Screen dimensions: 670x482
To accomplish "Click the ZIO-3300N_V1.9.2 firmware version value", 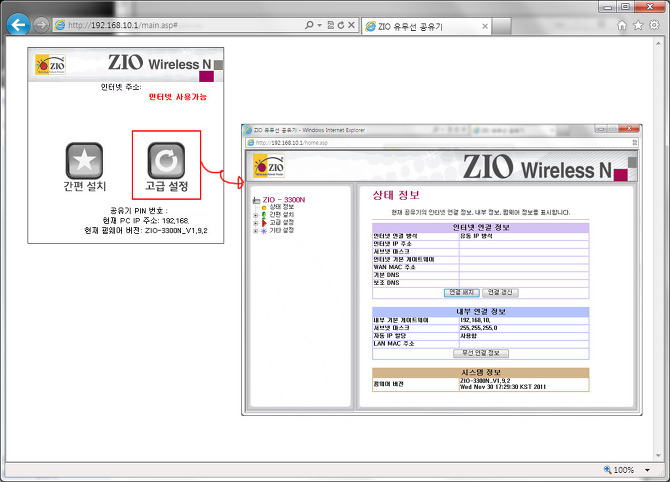I will point(485,381).
